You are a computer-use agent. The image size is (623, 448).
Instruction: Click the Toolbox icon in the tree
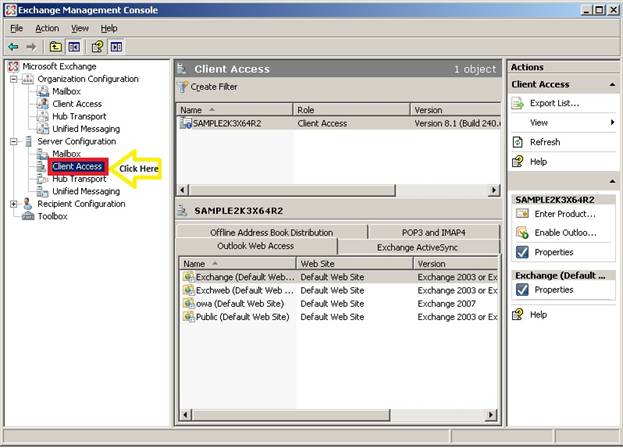[x=28, y=216]
